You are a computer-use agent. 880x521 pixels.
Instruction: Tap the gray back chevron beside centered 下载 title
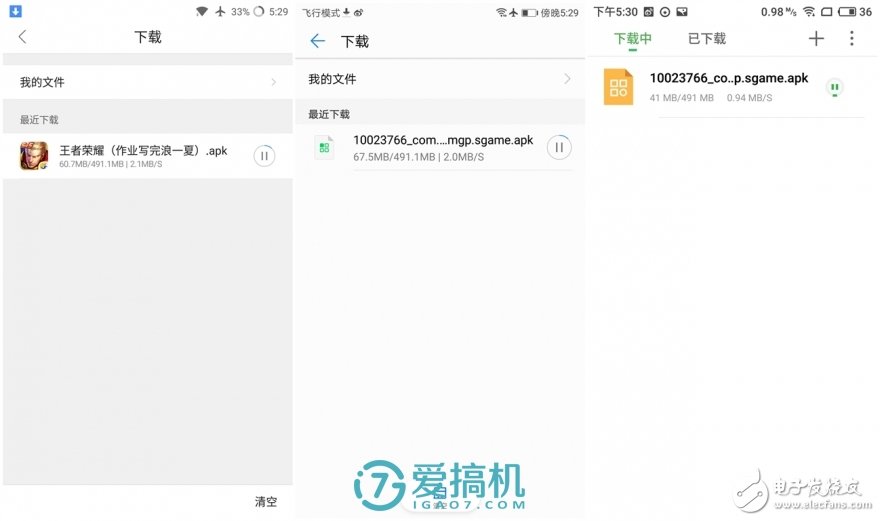click(x=23, y=37)
